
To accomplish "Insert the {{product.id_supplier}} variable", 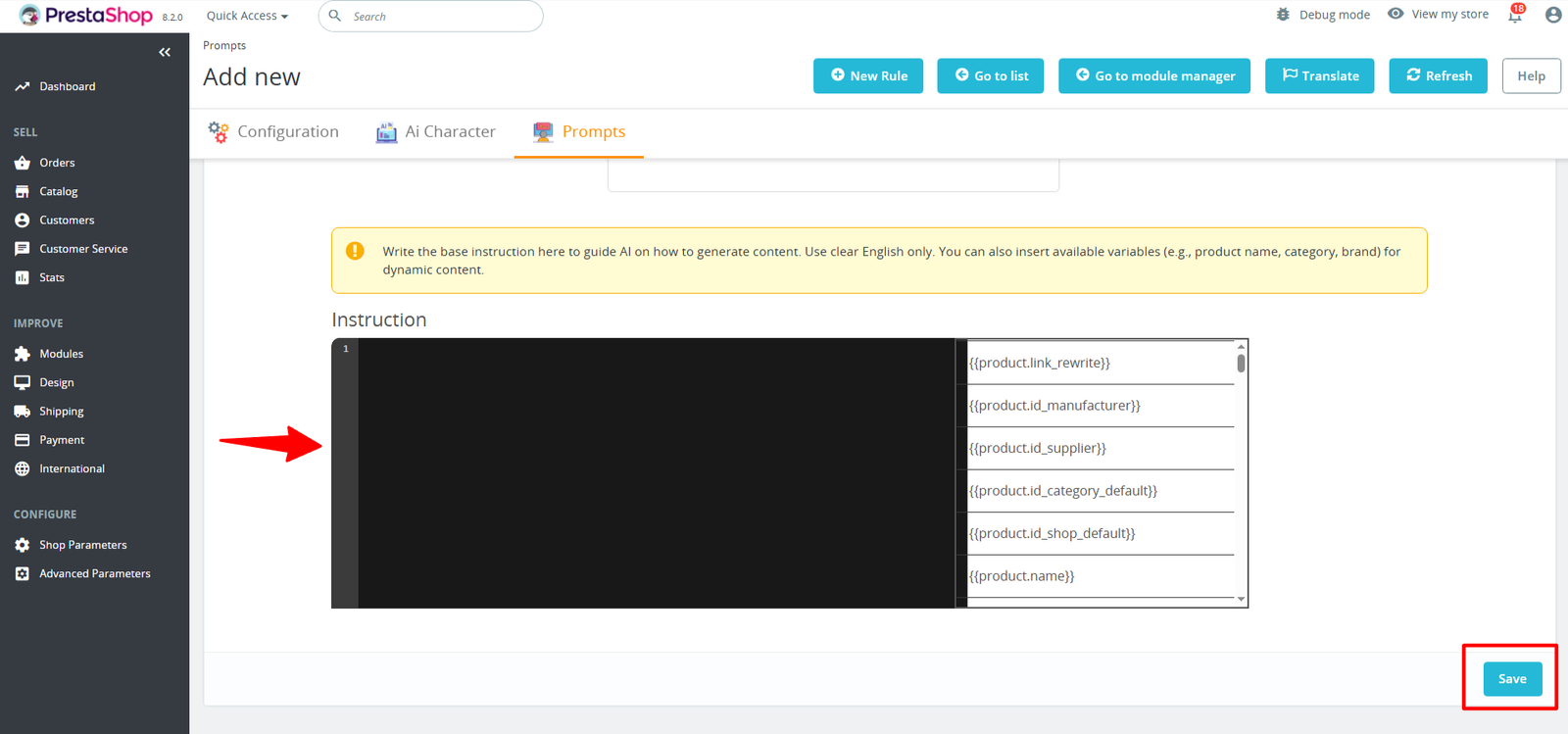I will tap(1101, 448).
